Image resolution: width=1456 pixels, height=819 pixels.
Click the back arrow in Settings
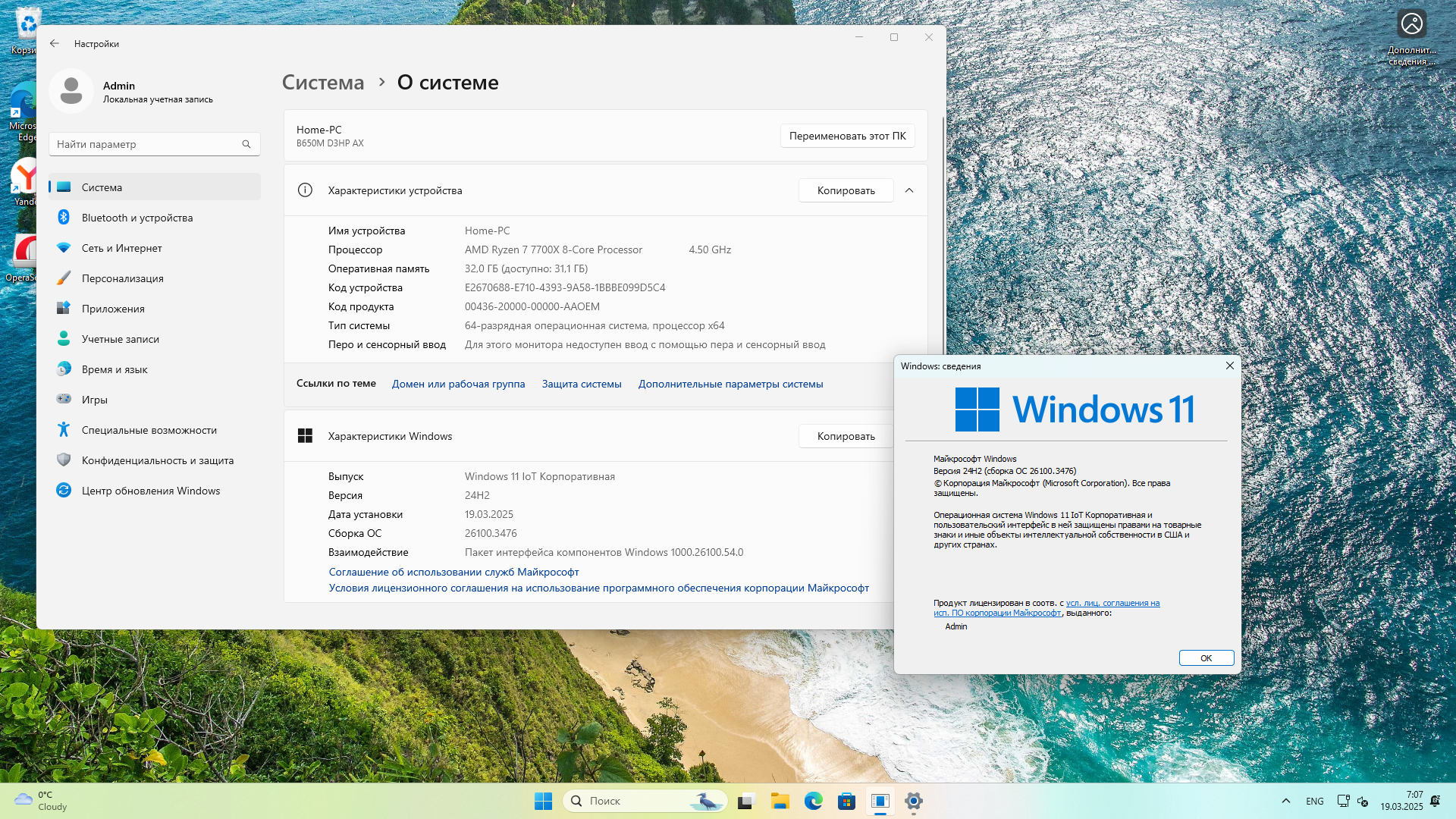(55, 44)
